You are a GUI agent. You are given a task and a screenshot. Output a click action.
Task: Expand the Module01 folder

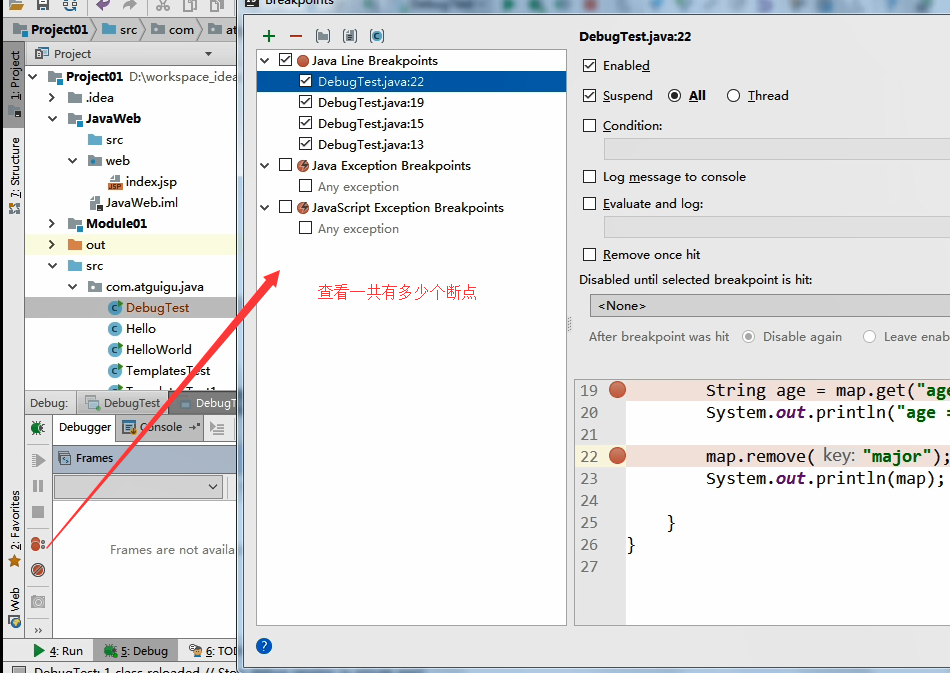point(52,224)
